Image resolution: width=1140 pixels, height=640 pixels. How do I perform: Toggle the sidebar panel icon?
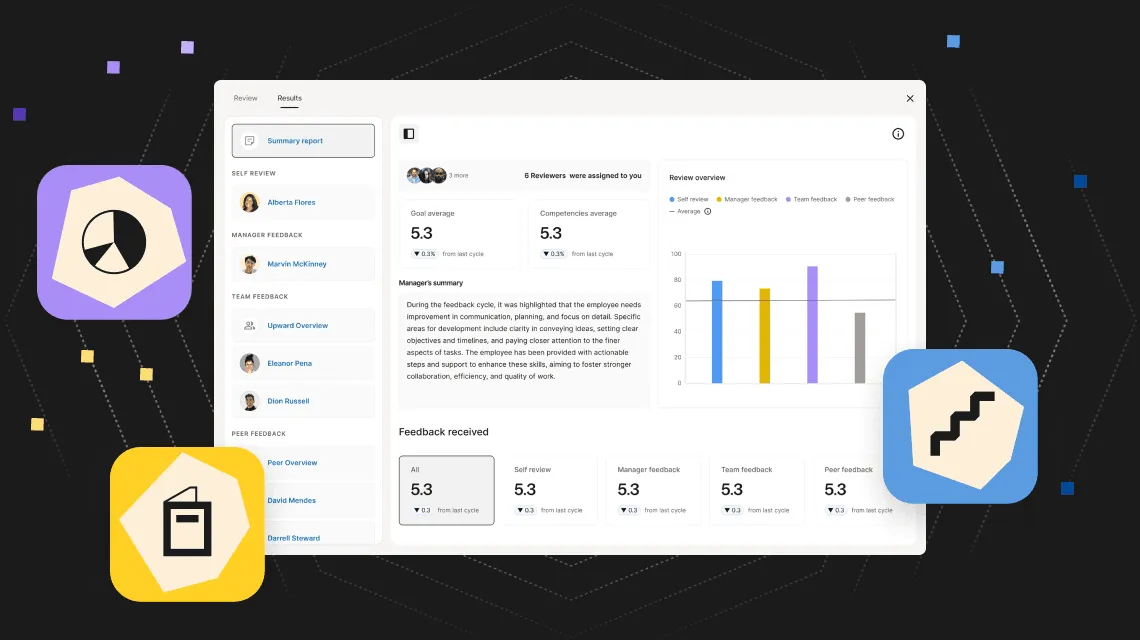[x=409, y=134]
